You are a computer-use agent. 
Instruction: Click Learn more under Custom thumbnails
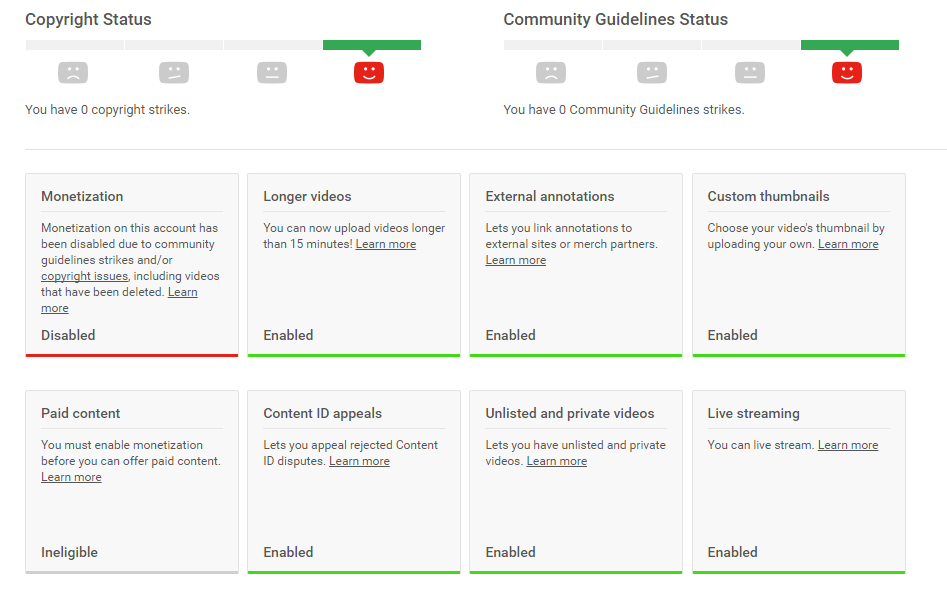tap(848, 244)
